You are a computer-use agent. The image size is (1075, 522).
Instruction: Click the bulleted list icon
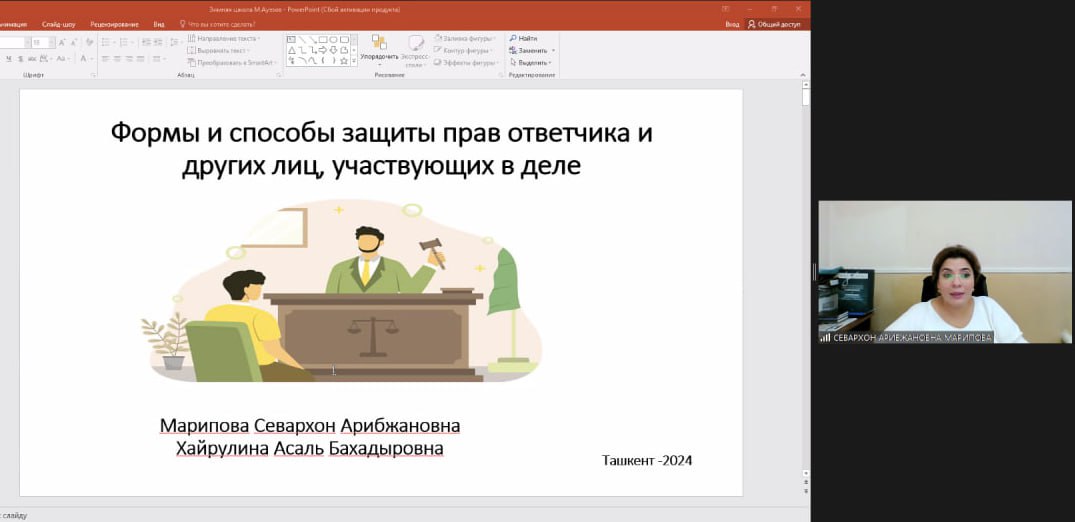pos(104,43)
